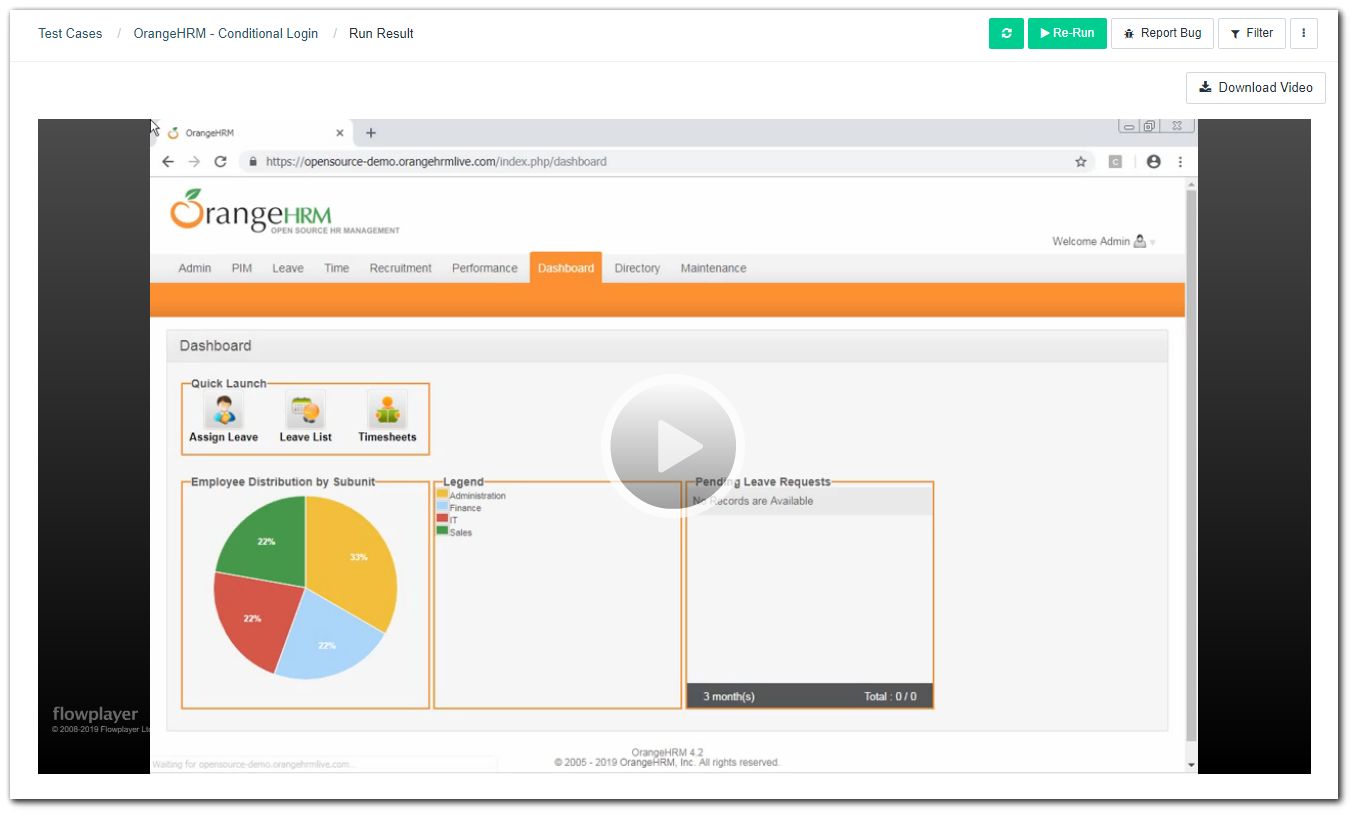Open the three-dot more options menu
1356x817 pixels.
point(1303,33)
